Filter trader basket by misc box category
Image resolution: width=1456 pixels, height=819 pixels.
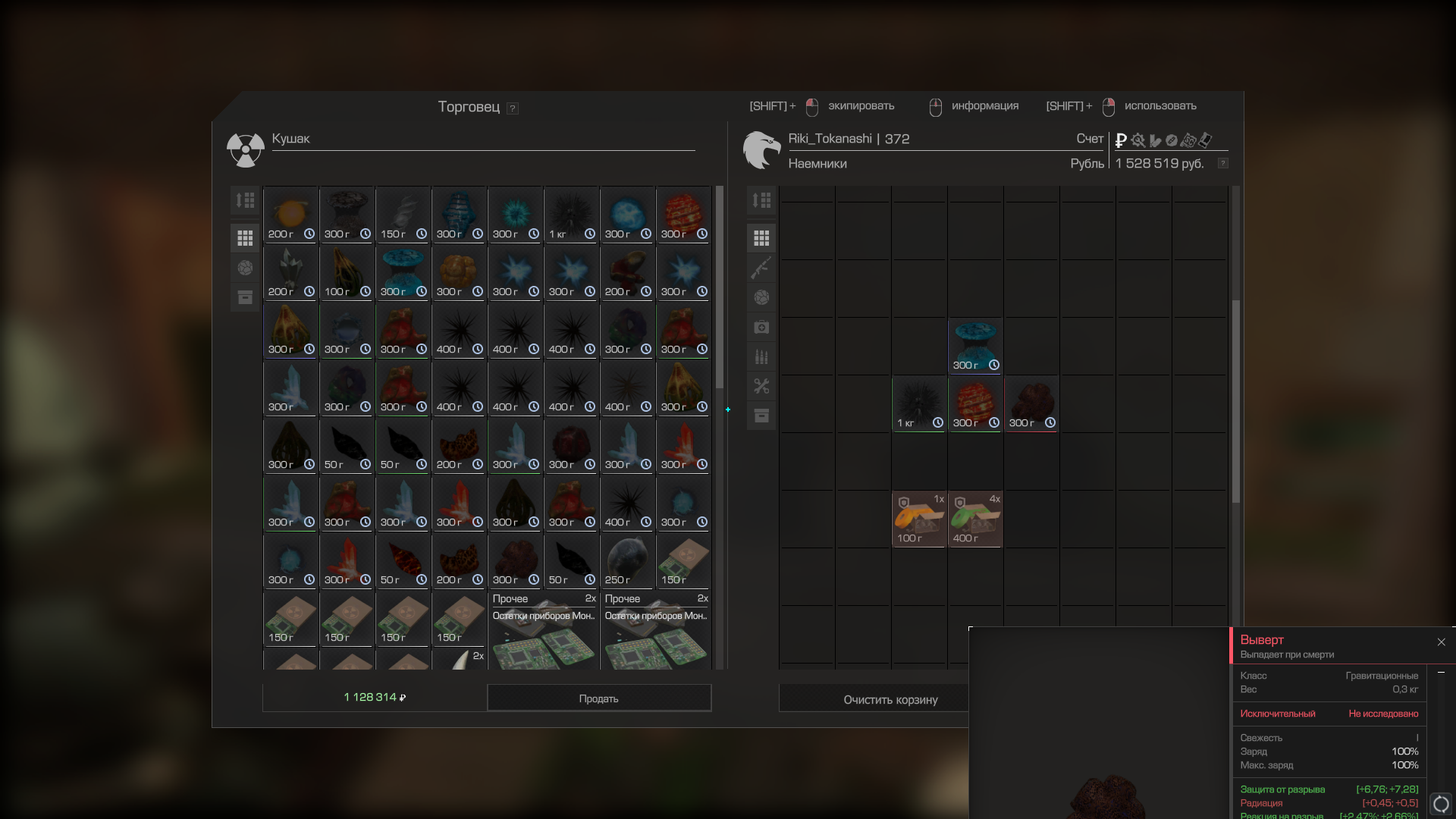(245, 297)
